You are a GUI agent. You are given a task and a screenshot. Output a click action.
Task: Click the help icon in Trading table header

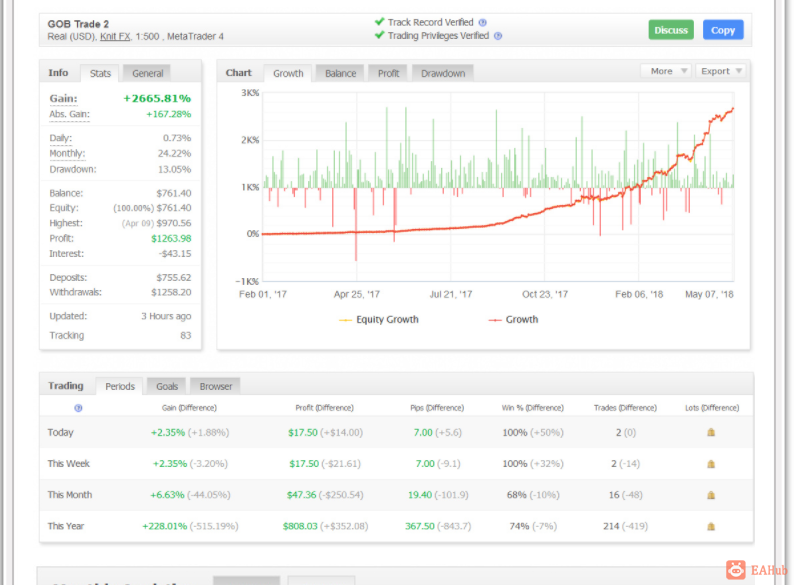[x=78, y=408]
